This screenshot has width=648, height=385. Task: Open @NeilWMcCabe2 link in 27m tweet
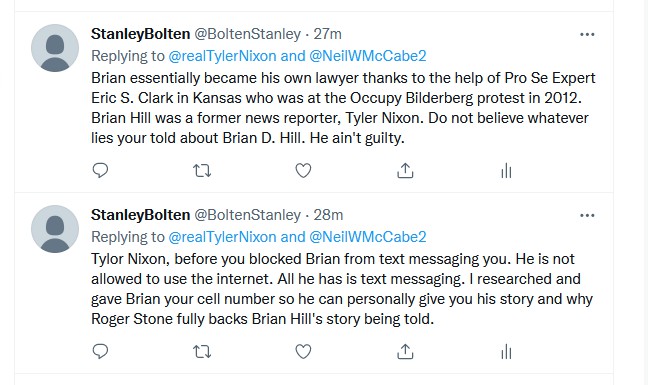point(368,56)
